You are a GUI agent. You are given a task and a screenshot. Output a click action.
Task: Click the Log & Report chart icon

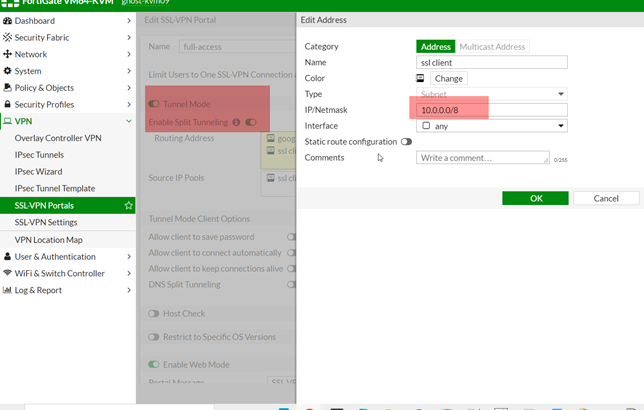[x=8, y=290]
